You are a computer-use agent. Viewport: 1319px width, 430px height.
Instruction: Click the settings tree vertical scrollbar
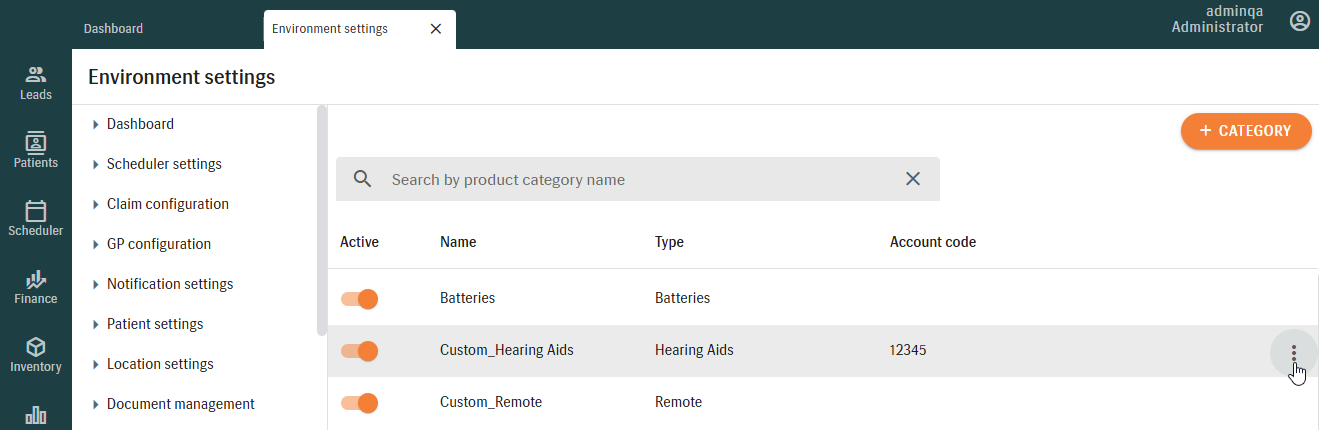pos(321,220)
